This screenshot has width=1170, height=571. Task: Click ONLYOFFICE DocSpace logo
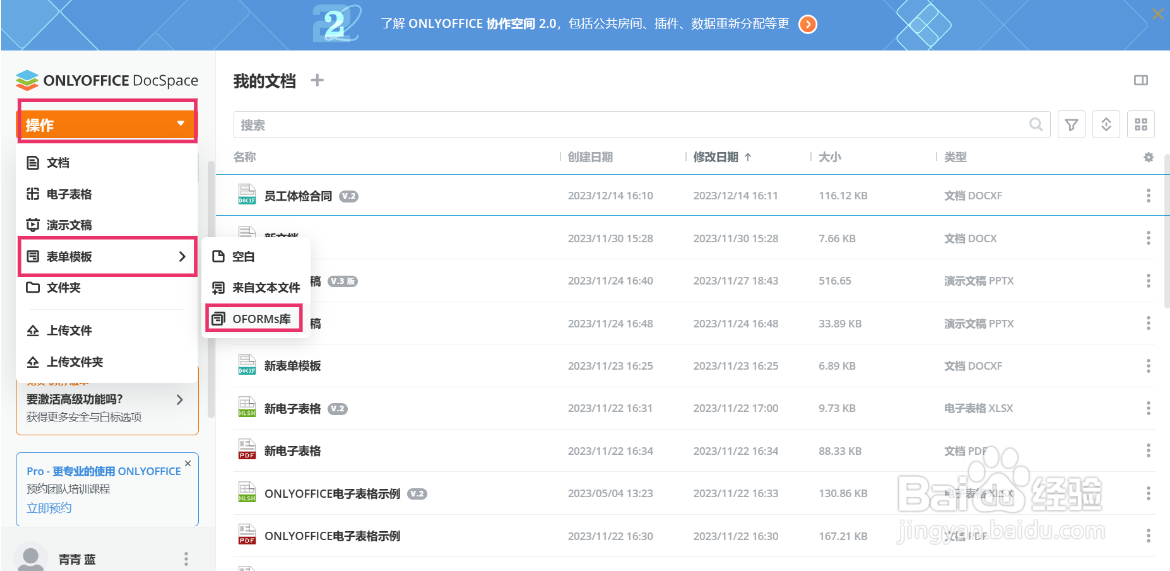point(107,80)
